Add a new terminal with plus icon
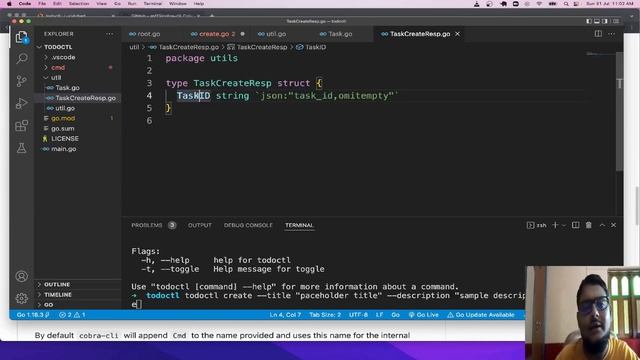This screenshot has height=360, width=640. pos(555,225)
